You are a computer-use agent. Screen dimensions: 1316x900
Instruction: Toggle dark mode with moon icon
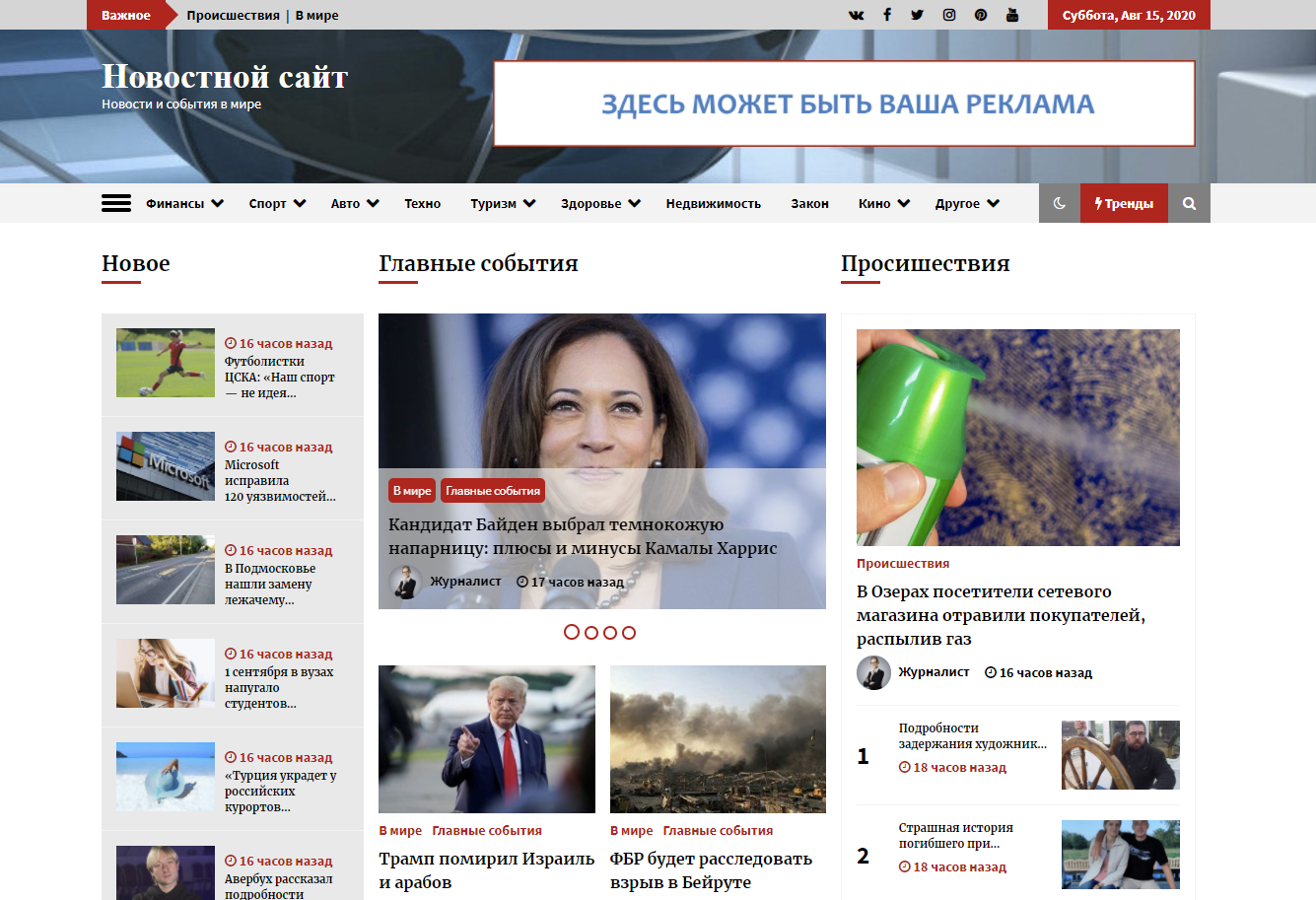point(1060,203)
